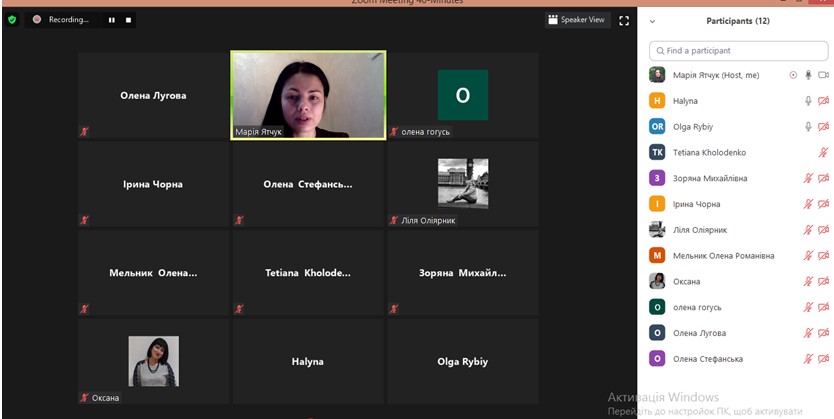Click Марія Ятчук's video tile
The image size is (834, 419).
[x=308, y=95]
